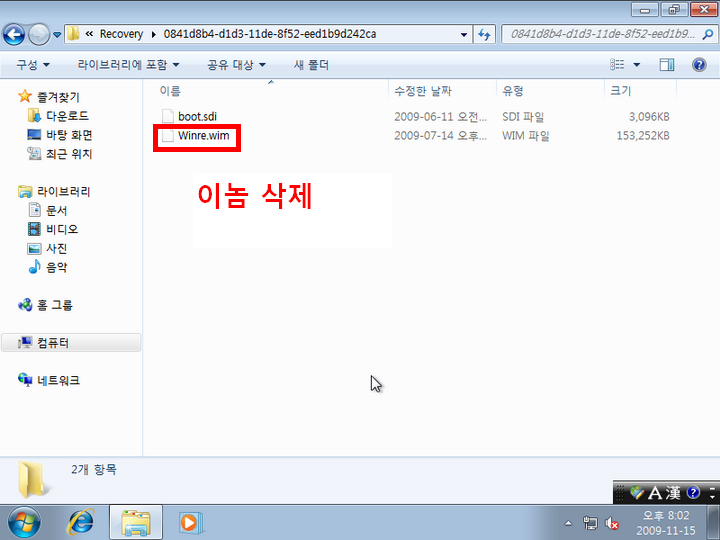
Task: Click in the search box field
Action: [x=602, y=34]
